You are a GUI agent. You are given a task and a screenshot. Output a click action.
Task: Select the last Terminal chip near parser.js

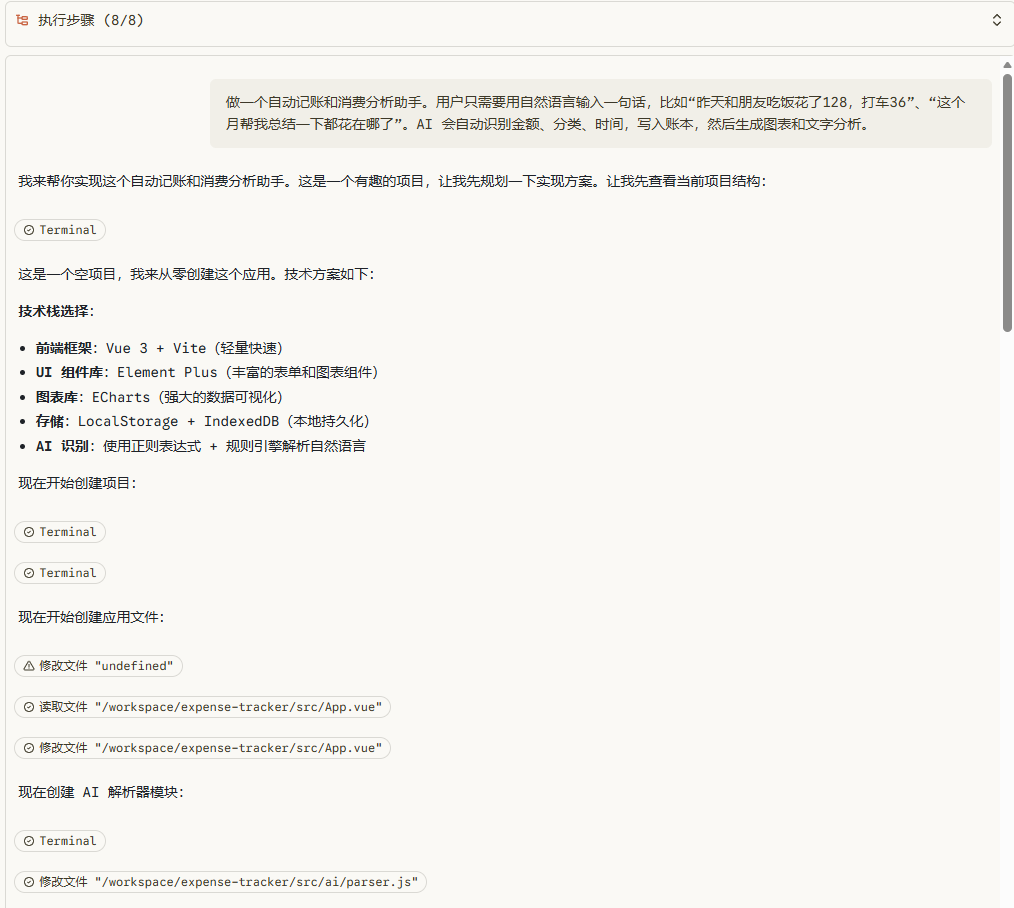60,841
